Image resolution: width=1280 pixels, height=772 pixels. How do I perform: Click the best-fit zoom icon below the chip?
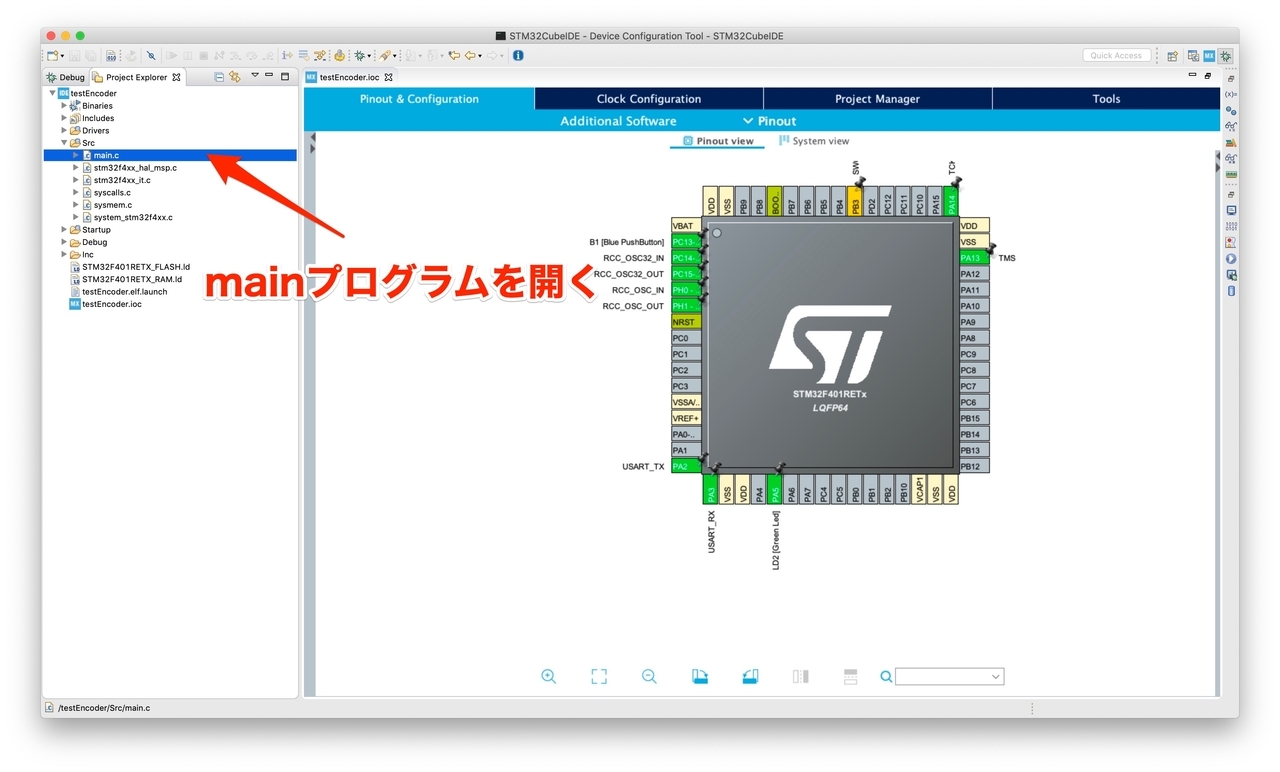click(599, 676)
